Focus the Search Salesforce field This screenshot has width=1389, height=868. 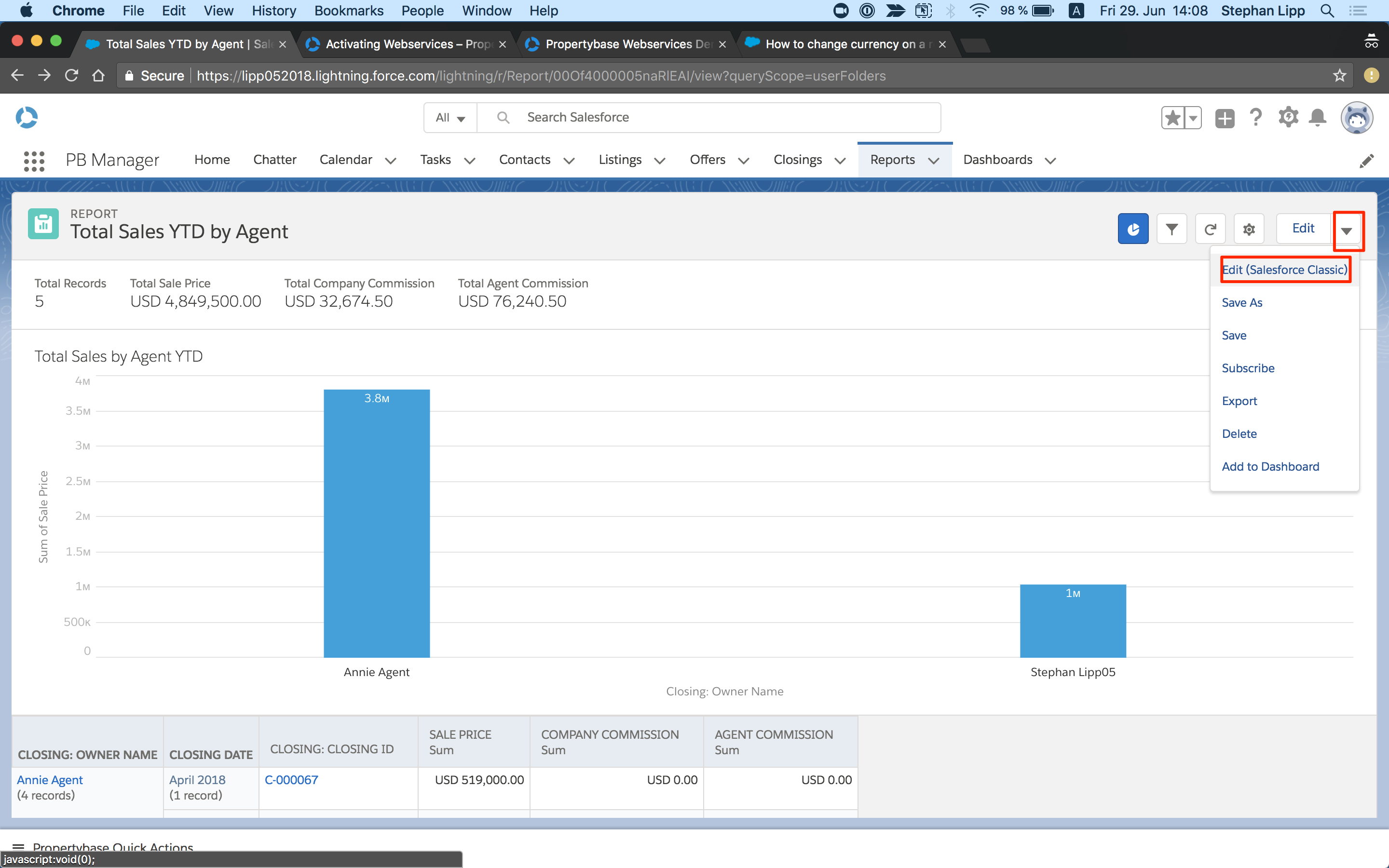(x=709, y=118)
